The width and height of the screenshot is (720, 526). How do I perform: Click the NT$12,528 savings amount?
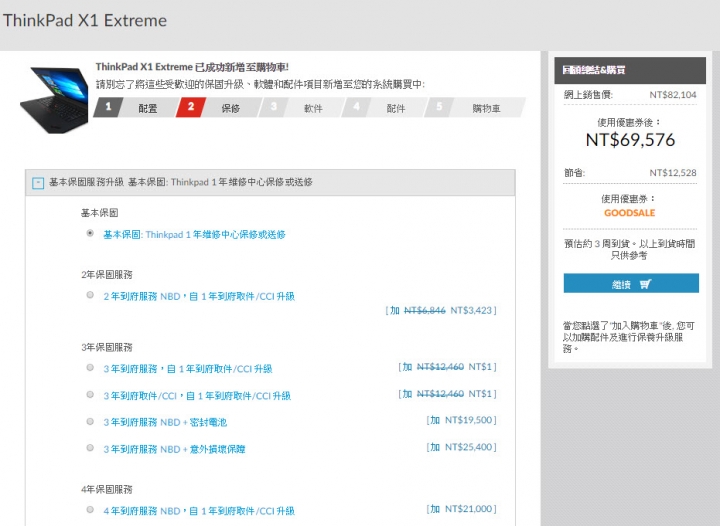click(x=673, y=173)
